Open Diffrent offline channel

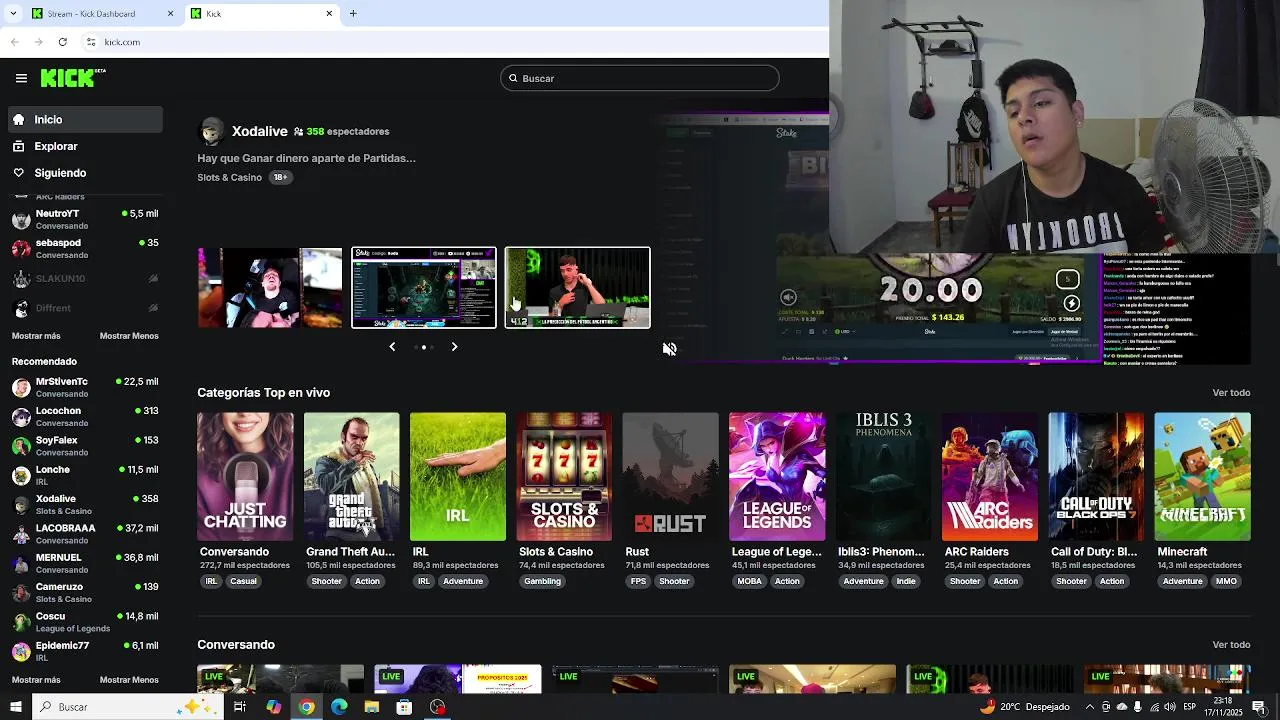pyautogui.click(x=85, y=308)
